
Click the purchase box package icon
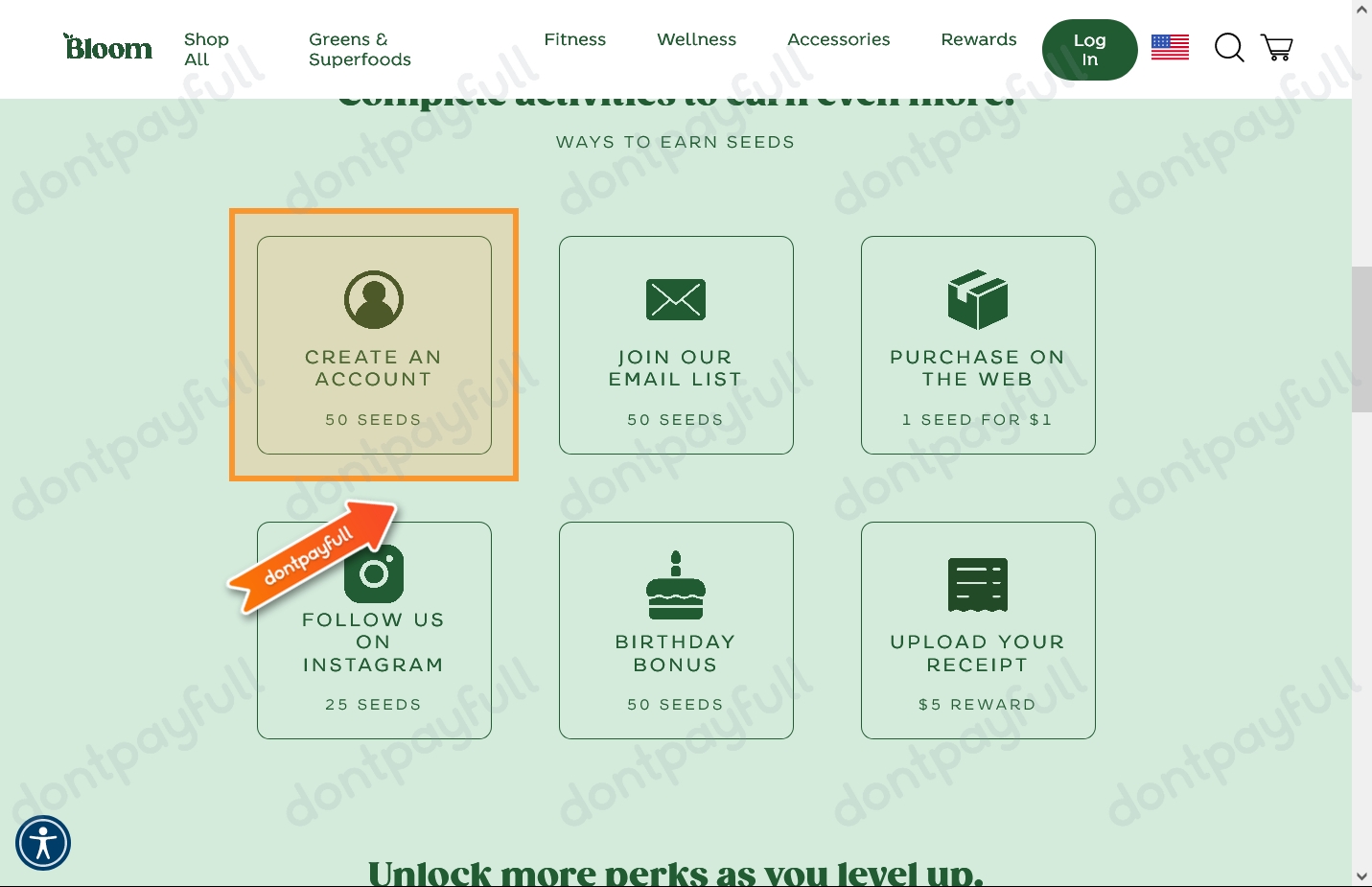(978, 299)
